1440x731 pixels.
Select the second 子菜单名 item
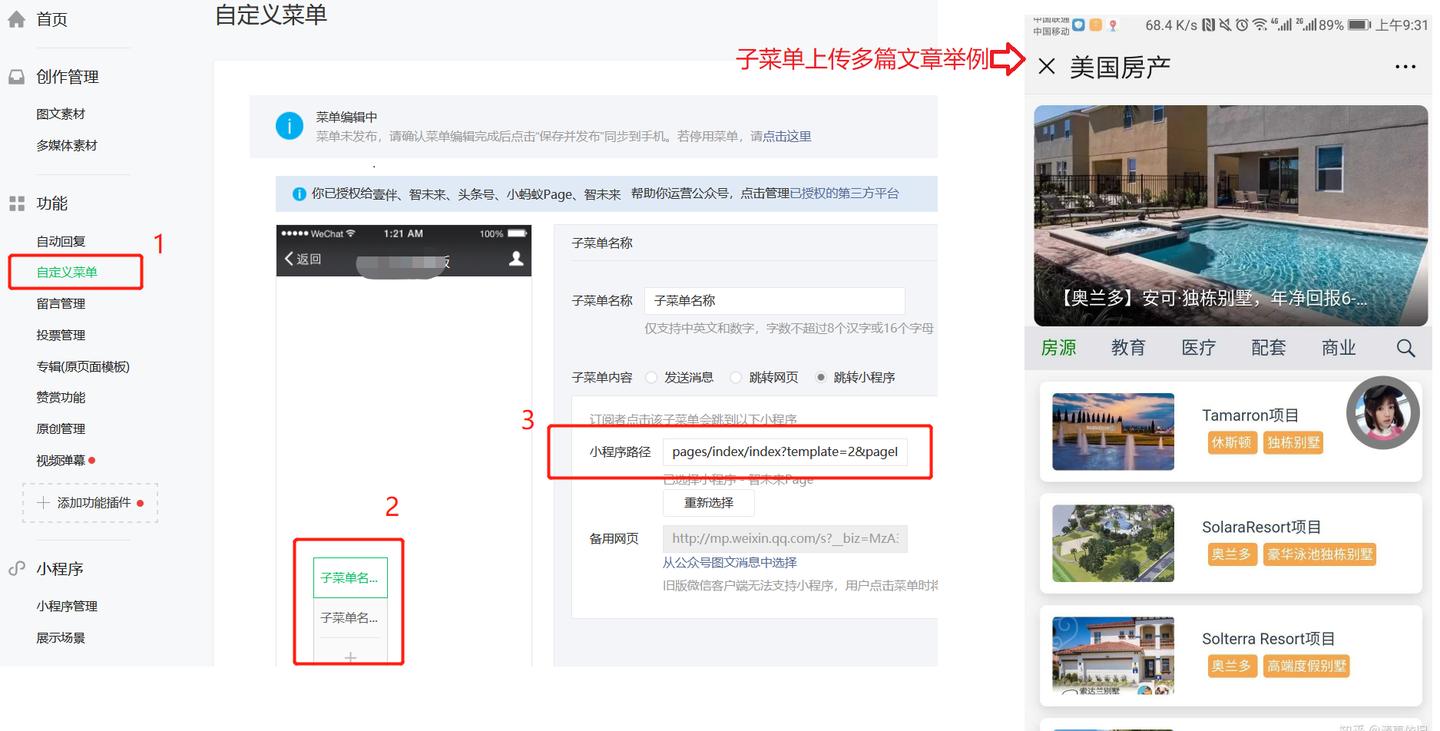click(350, 618)
